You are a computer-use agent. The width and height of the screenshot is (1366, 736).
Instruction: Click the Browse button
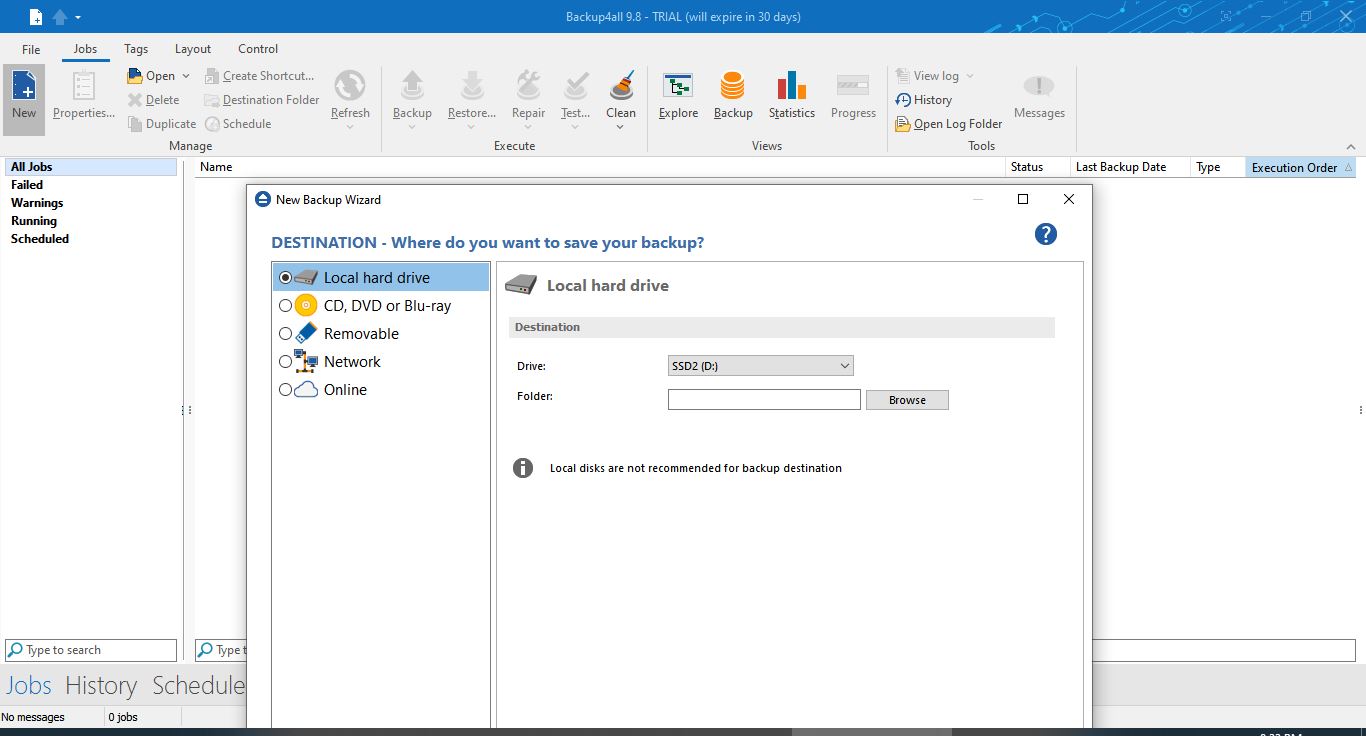click(907, 400)
